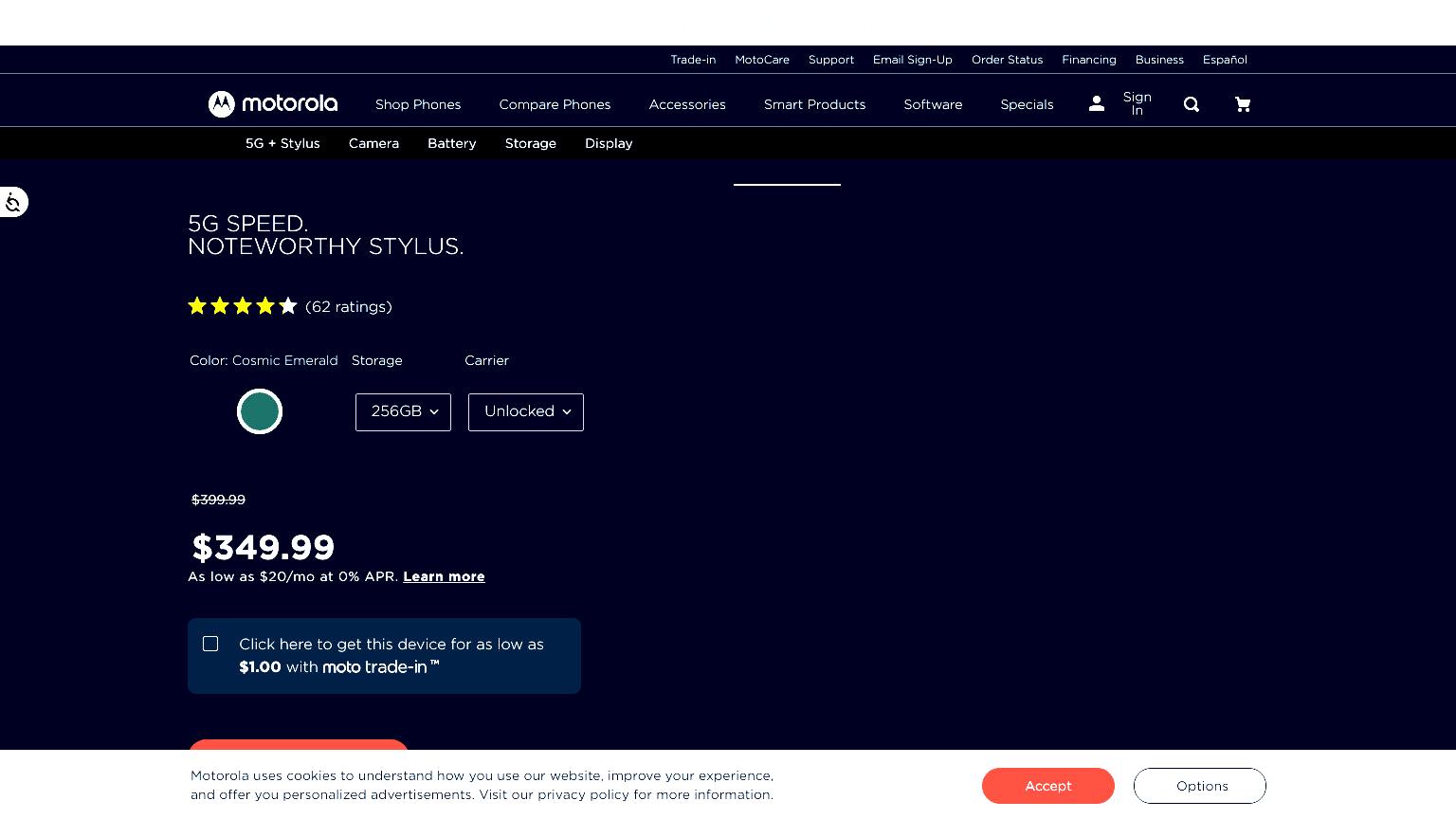Open the Specials menu

[x=1027, y=104]
